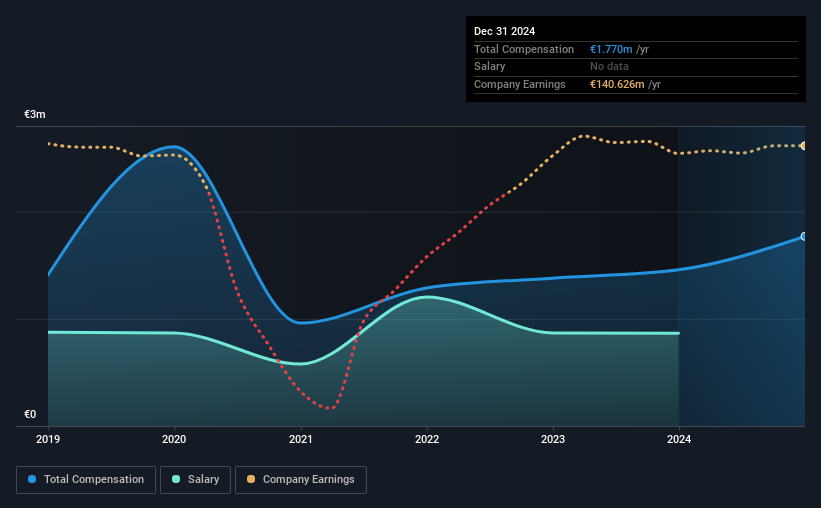Click the €140.626m company earnings value

pos(617,84)
